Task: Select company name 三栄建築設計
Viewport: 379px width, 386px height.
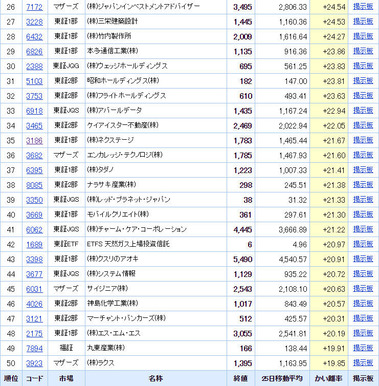Action: tap(112, 22)
